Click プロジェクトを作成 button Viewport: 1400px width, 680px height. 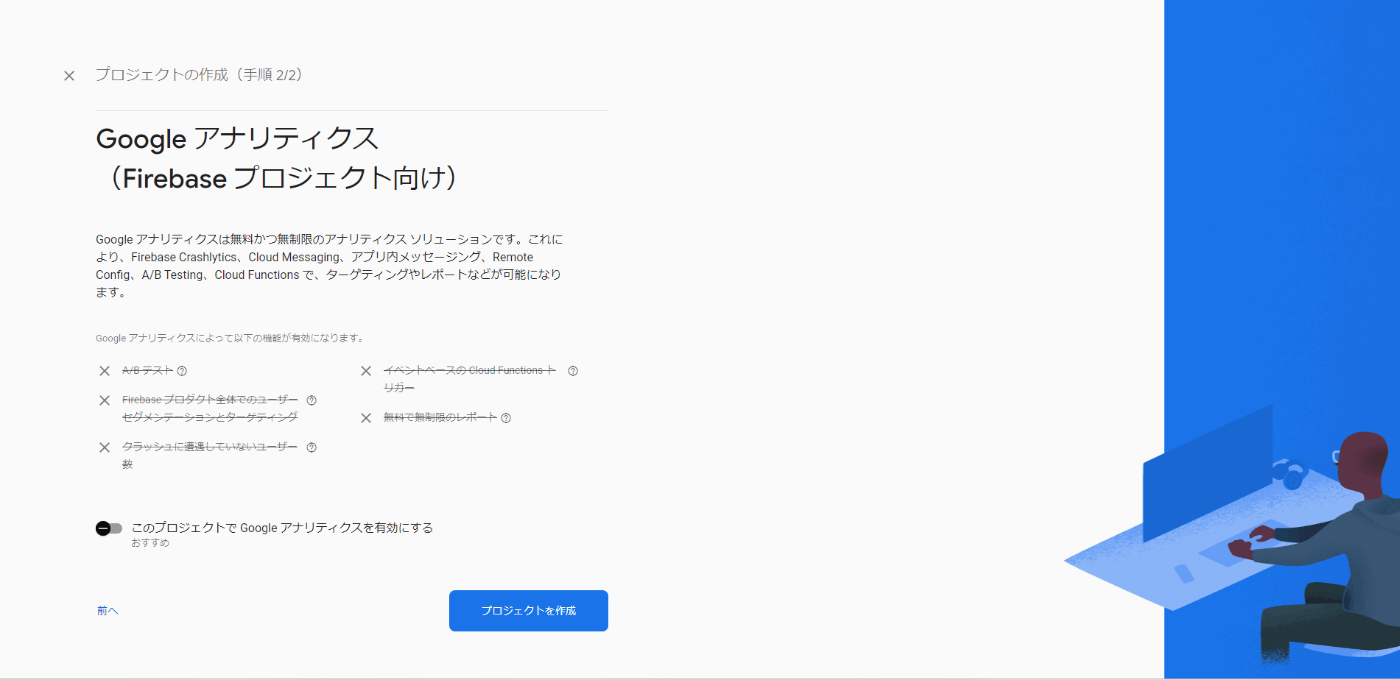tap(528, 610)
